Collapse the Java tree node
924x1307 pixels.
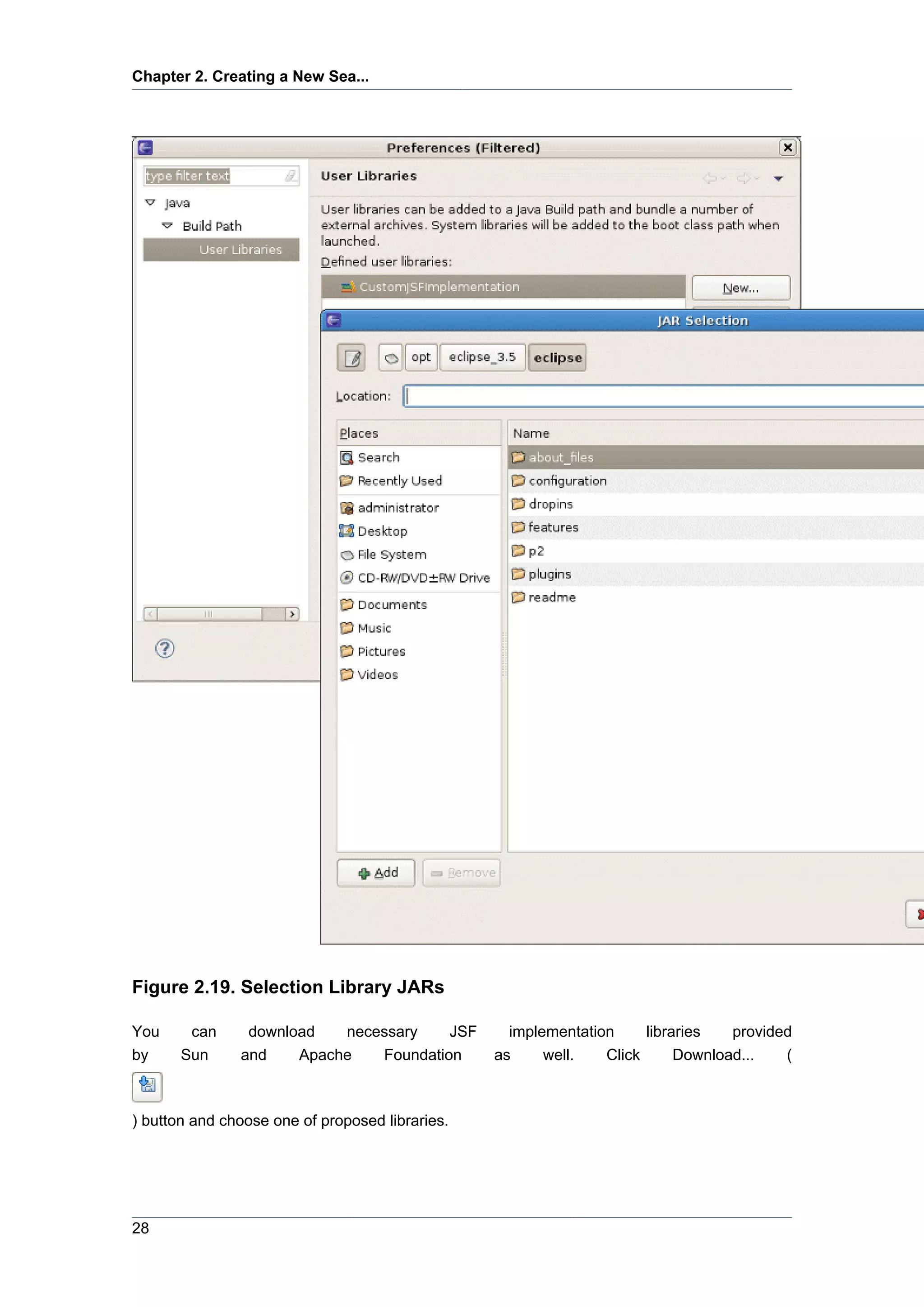coord(150,203)
